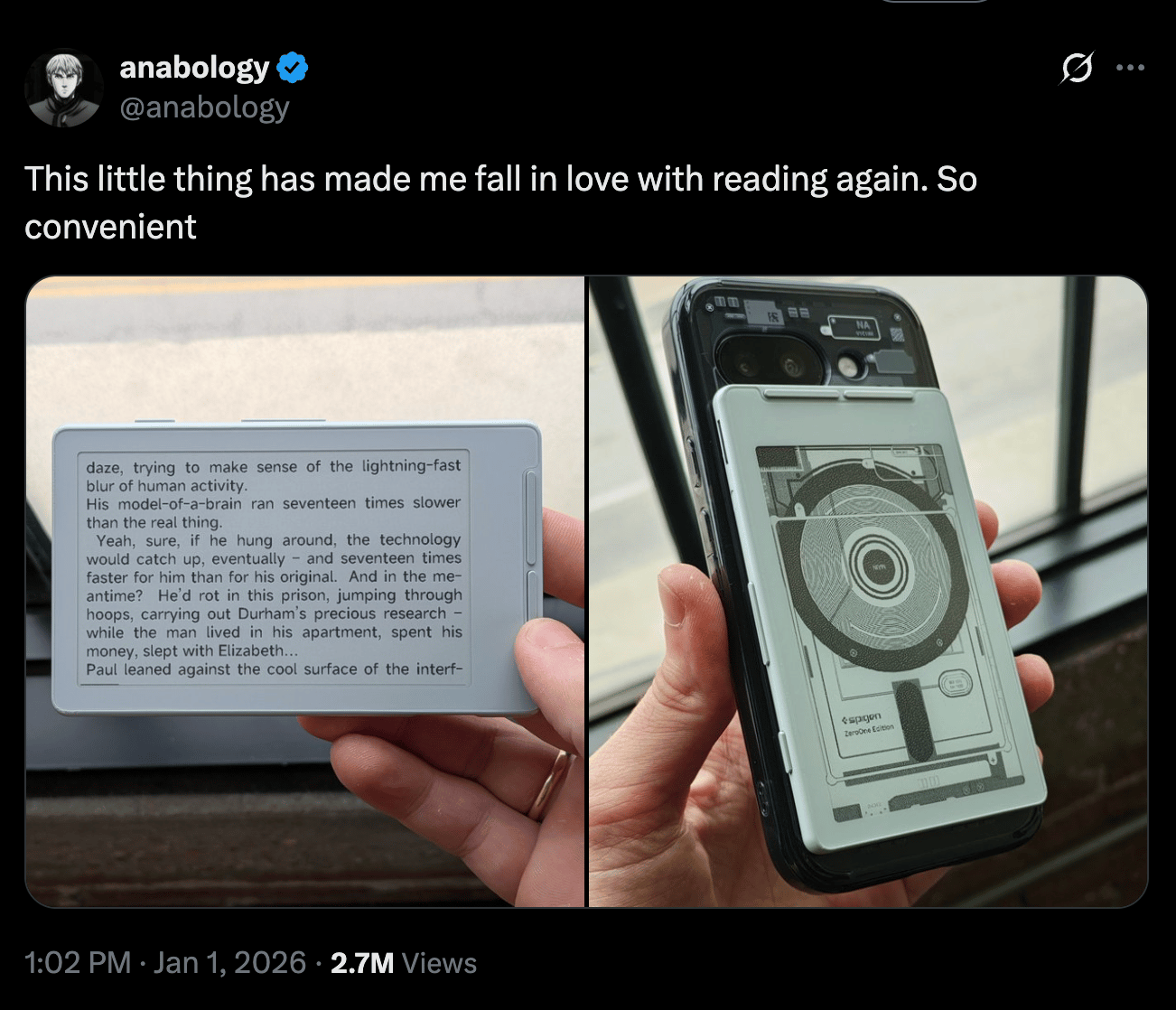Screen dimensions: 1176x1010
Task: Click the word convenient in the tweet
Action: (110, 227)
